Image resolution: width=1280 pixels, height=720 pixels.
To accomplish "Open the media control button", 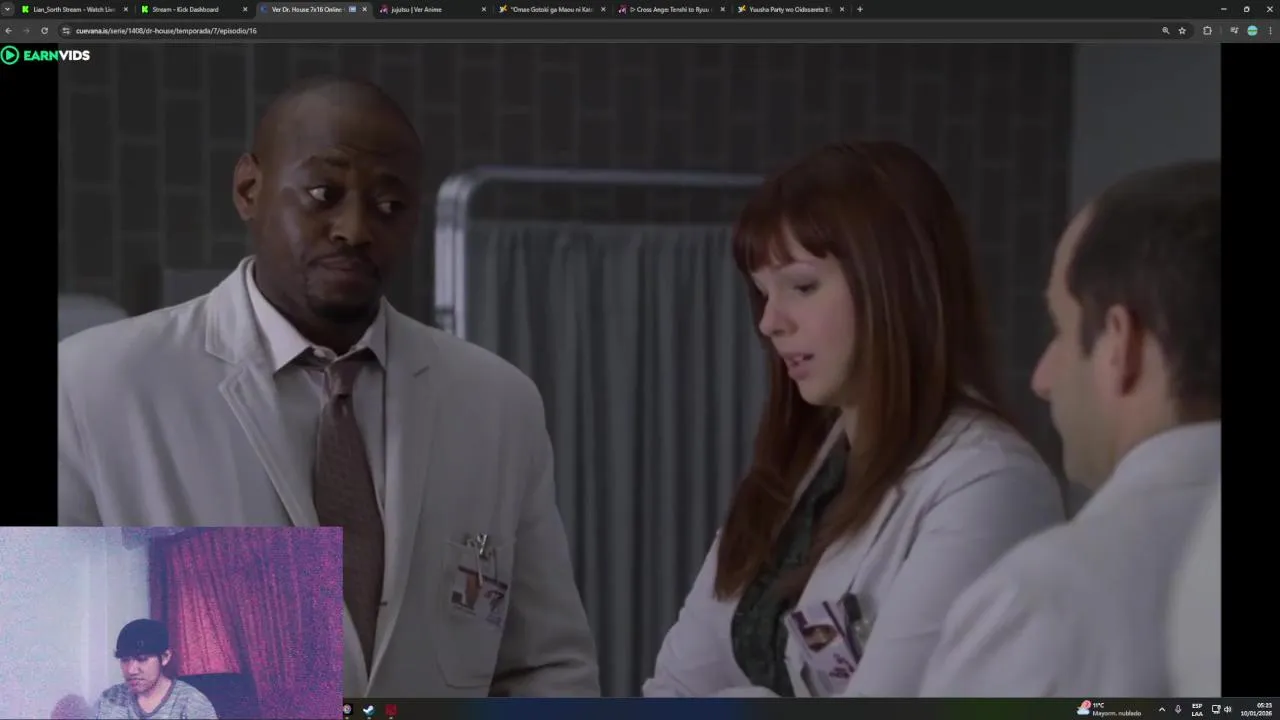I will [x=1234, y=31].
